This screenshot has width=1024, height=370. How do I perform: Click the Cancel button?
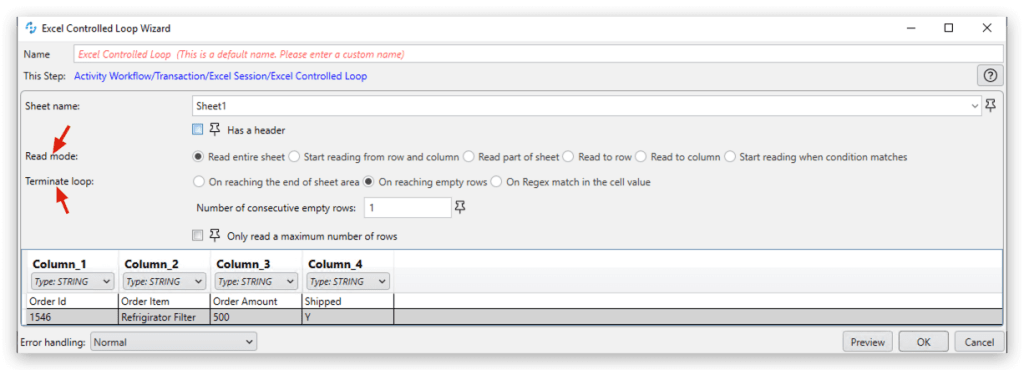[979, 342]
